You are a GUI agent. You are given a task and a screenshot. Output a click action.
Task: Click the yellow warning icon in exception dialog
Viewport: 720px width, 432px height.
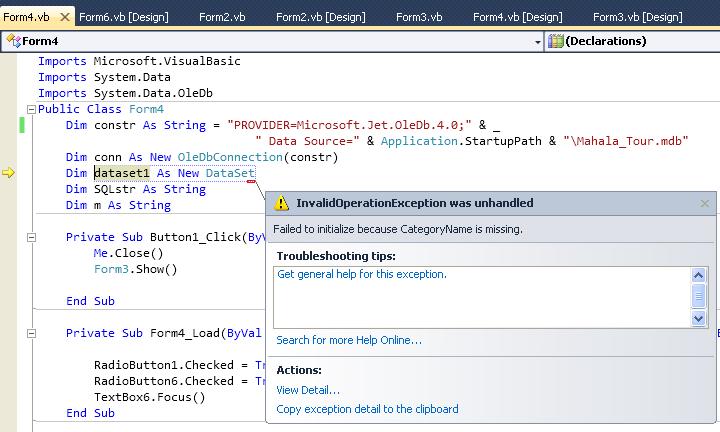point(281,203)
